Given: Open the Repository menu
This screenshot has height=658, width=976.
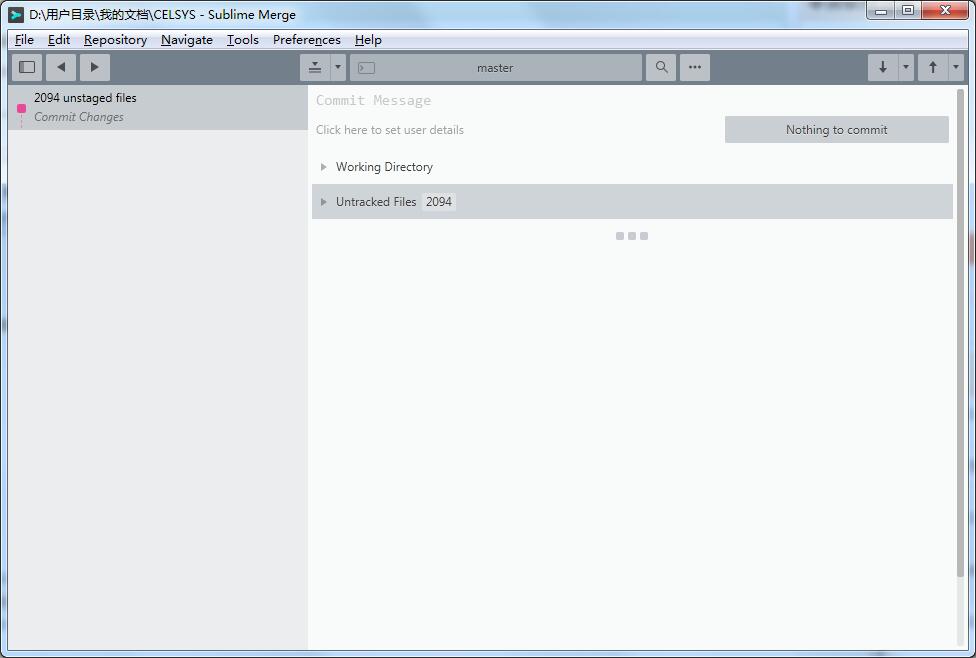Looking at the screenshot, I should point(115,40).
